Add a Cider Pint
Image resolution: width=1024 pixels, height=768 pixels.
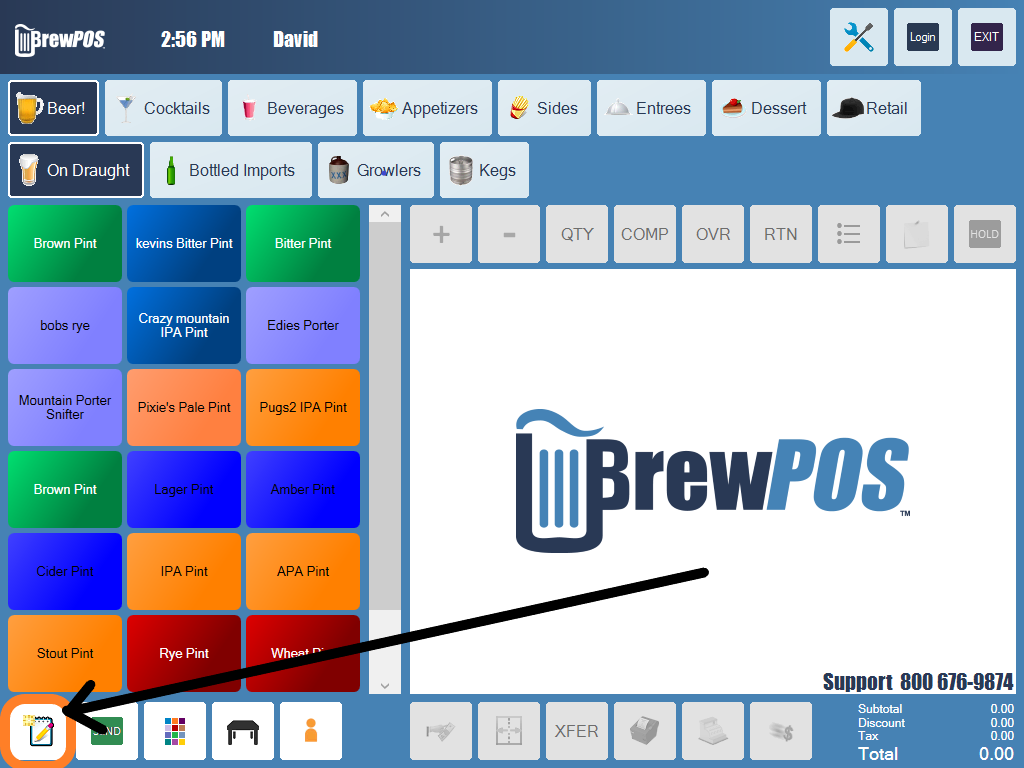[65, 571]
